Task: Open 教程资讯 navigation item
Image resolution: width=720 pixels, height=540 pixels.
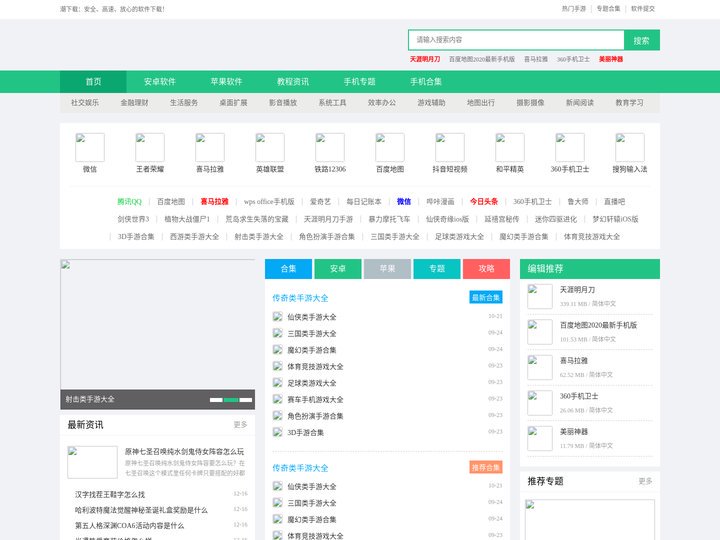Action: pos(293,82)
